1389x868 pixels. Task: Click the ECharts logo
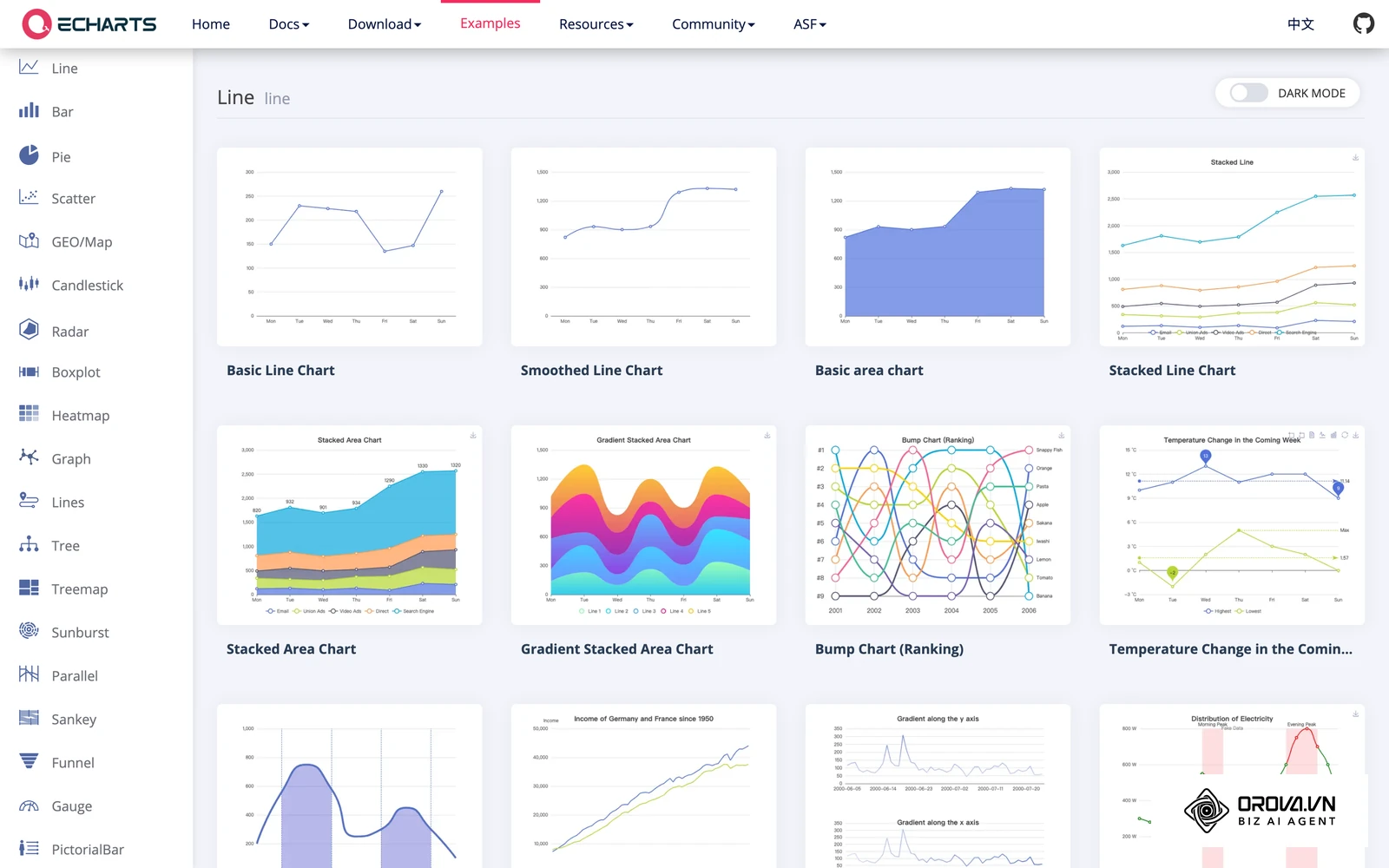[89, 23]
